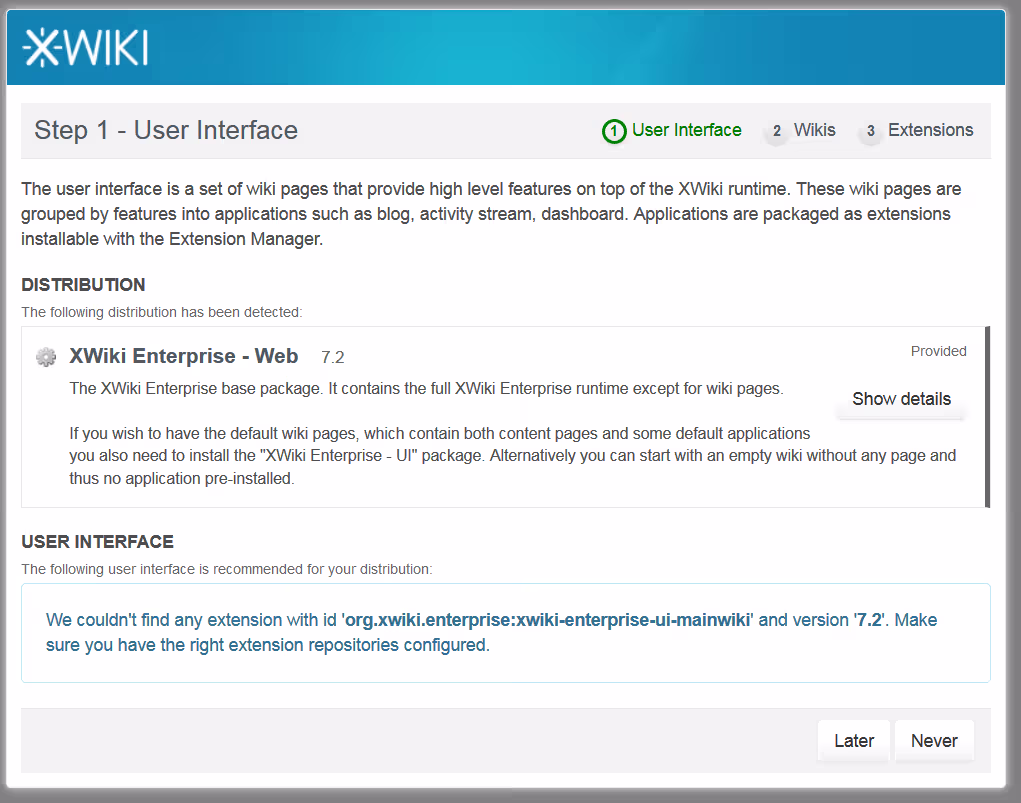Click the USER INTERFACE section heading
This screenshot has width=1021, height=803.
(97, 542)
